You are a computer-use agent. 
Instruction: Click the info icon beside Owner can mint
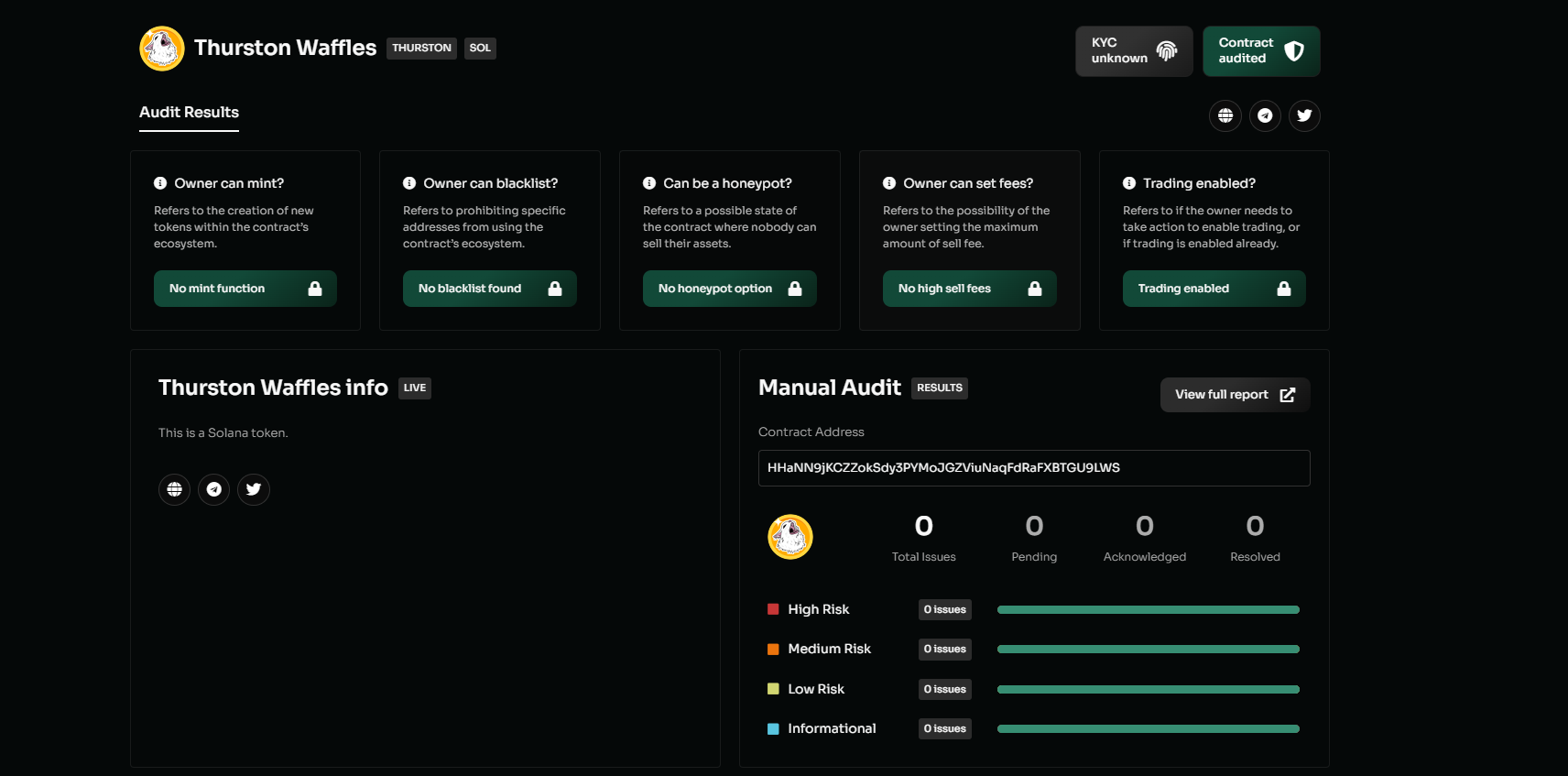(x=160, y=183)
